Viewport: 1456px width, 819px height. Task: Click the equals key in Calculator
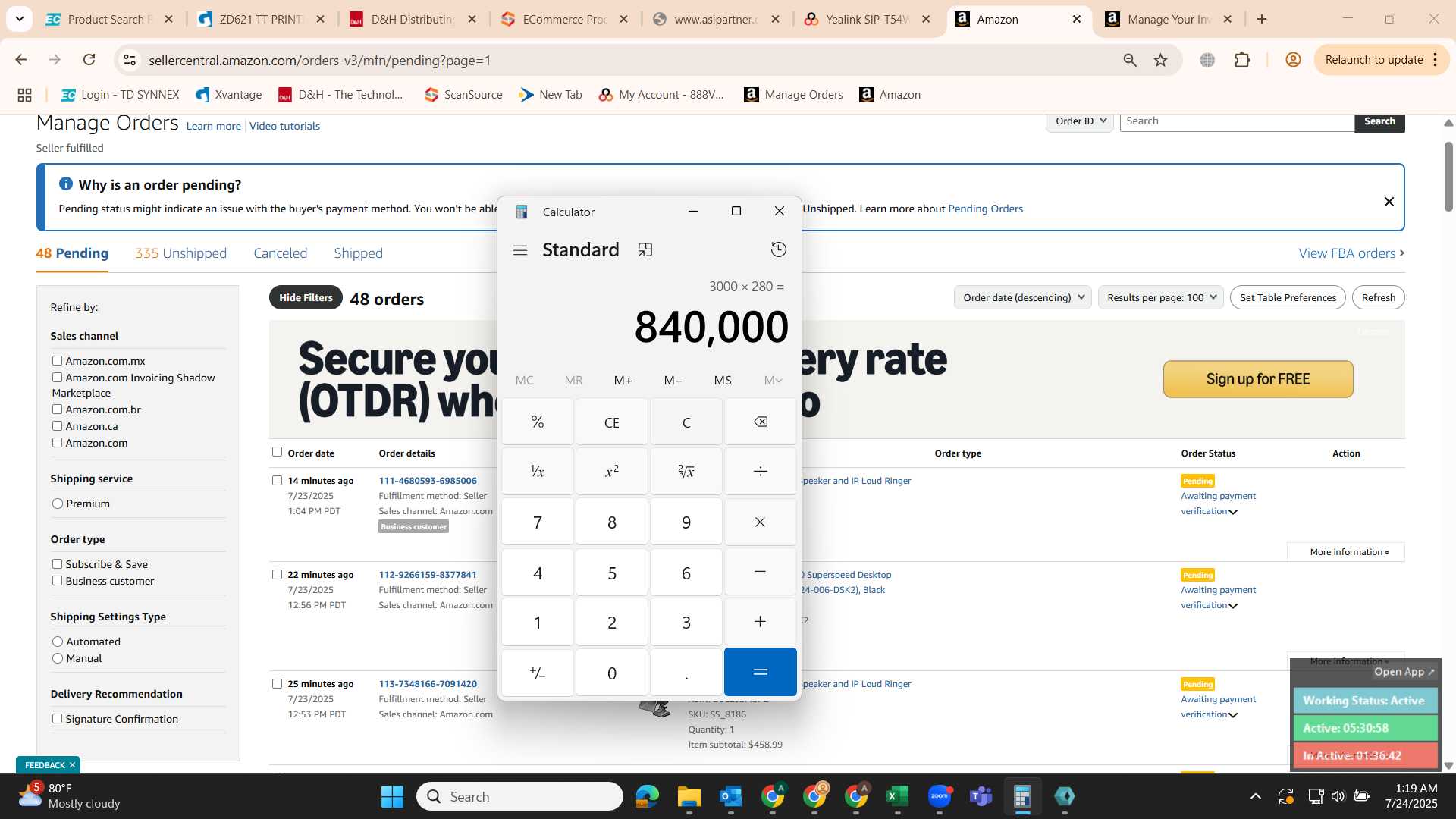coord(761,672)
